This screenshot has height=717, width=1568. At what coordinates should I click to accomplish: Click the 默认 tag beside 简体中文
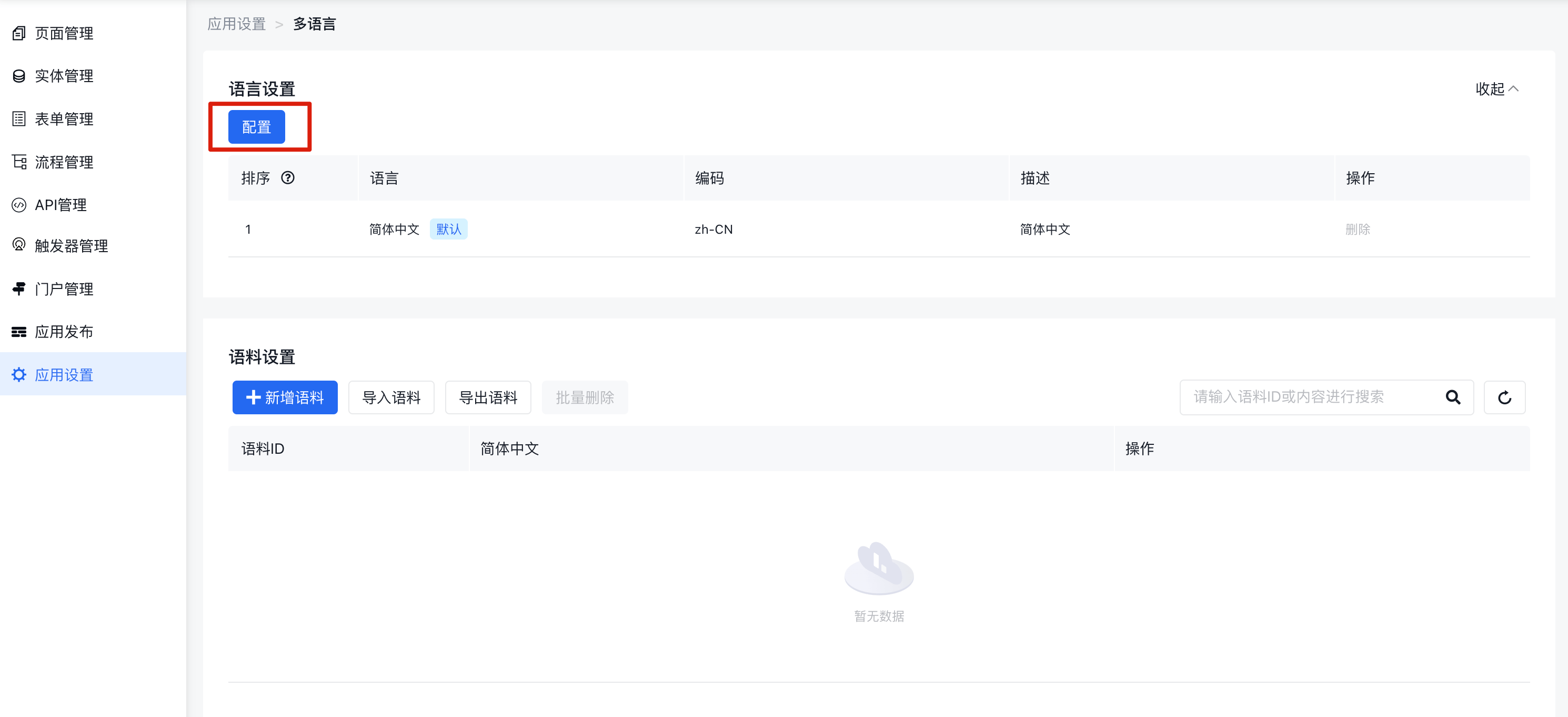coord(448,229)
